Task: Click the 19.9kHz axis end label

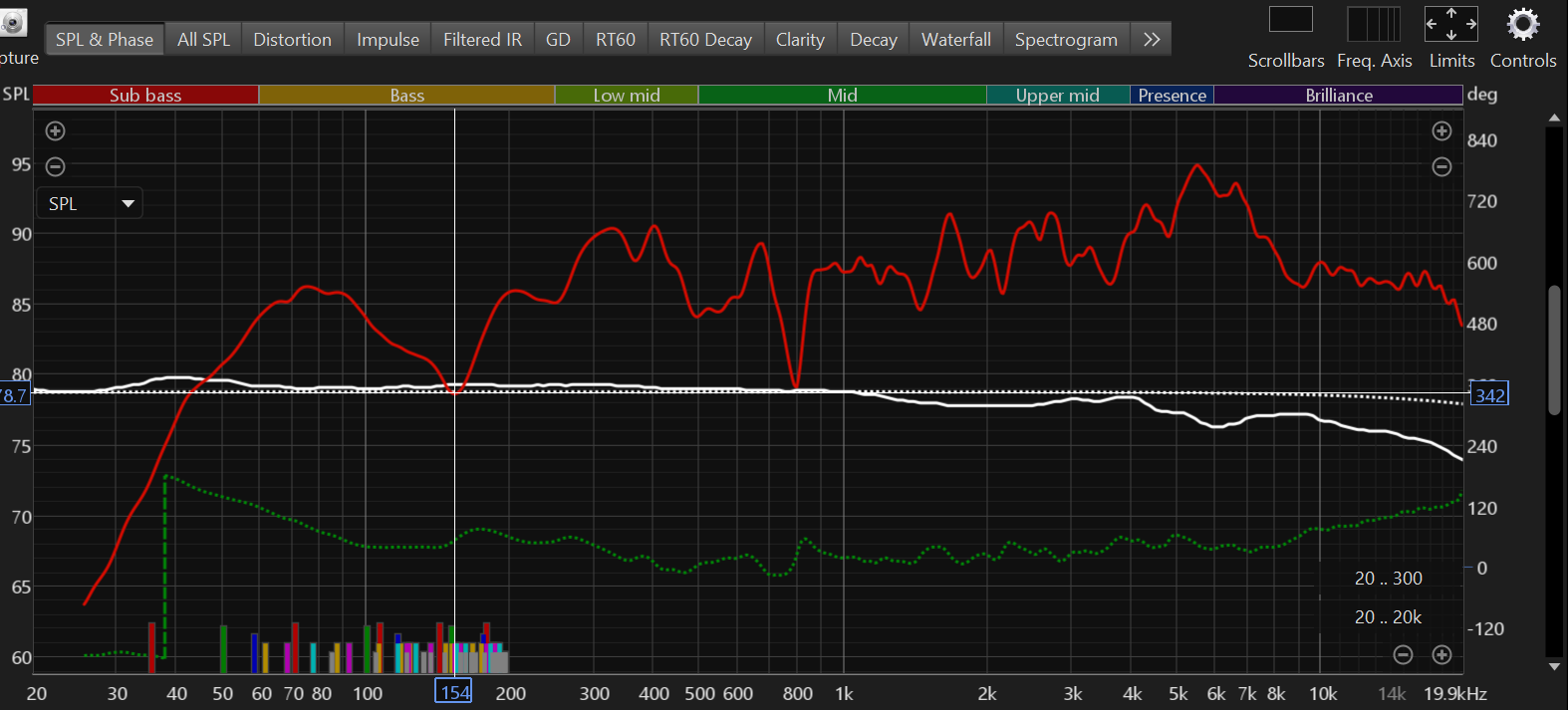Action: tap(1454, 694)
